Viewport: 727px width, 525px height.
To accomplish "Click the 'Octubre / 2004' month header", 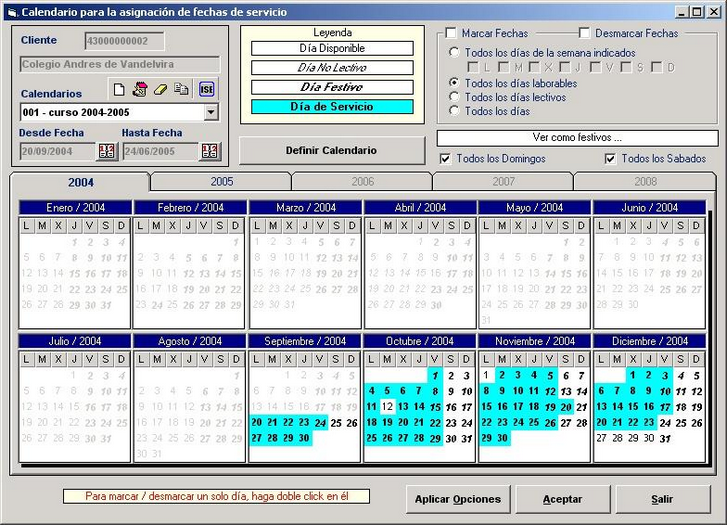I will [420, 341].
